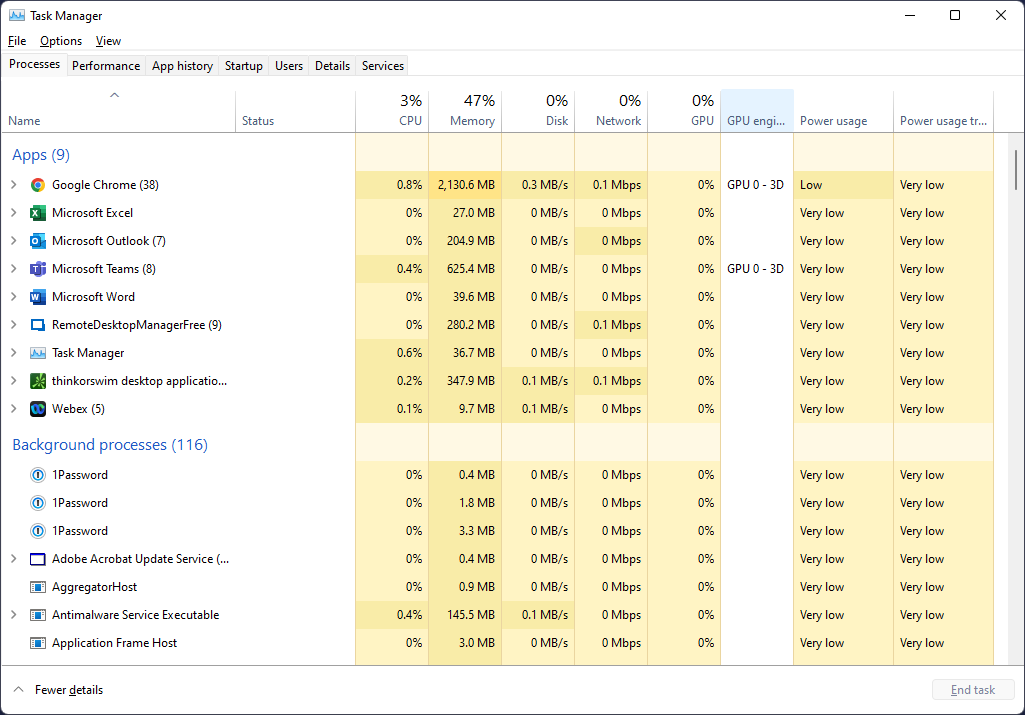Click the End task button
Image resolution: width=1025 pixels, height=715 pixels.
972,689
